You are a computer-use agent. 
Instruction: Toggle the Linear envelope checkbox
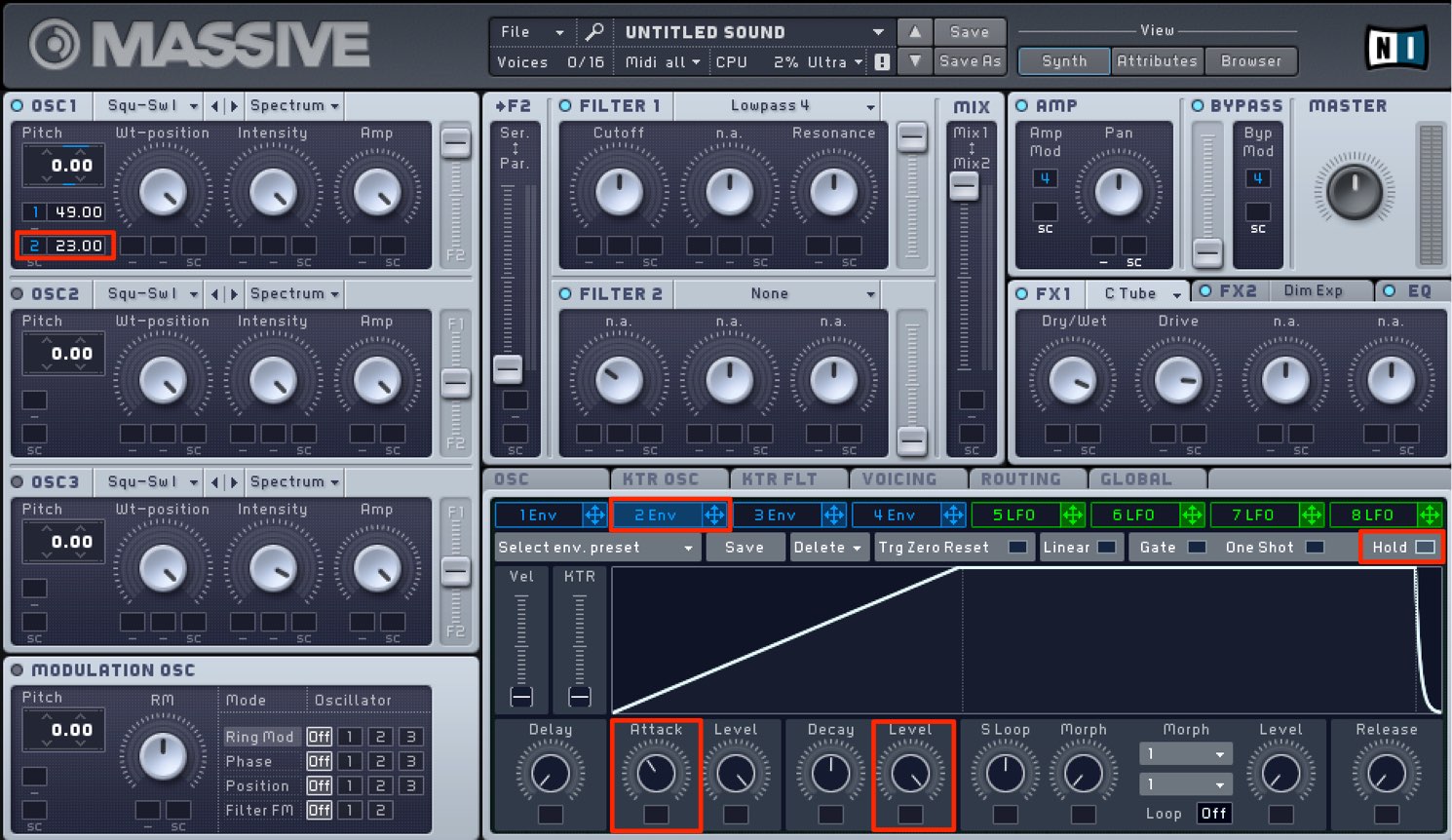(1106, 548)
